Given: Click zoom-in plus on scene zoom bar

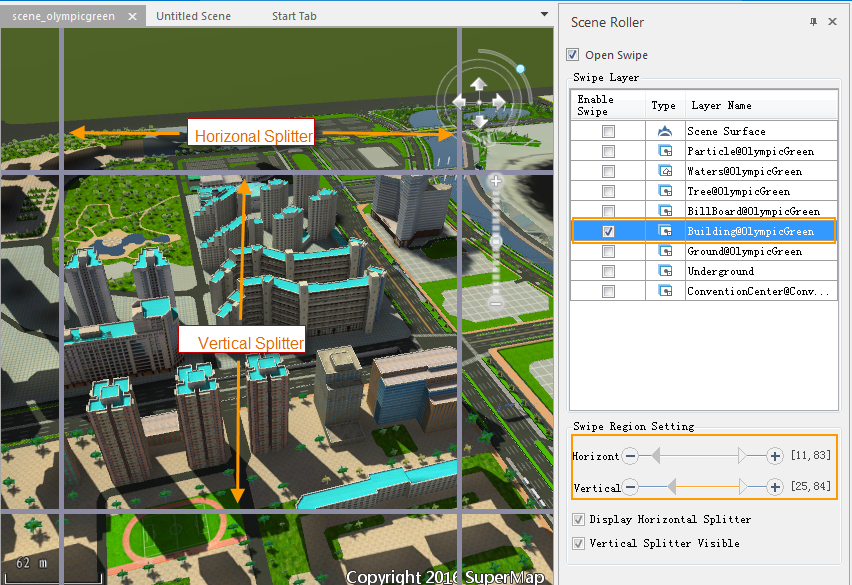Looking at the screenshot, I should 495,181.
